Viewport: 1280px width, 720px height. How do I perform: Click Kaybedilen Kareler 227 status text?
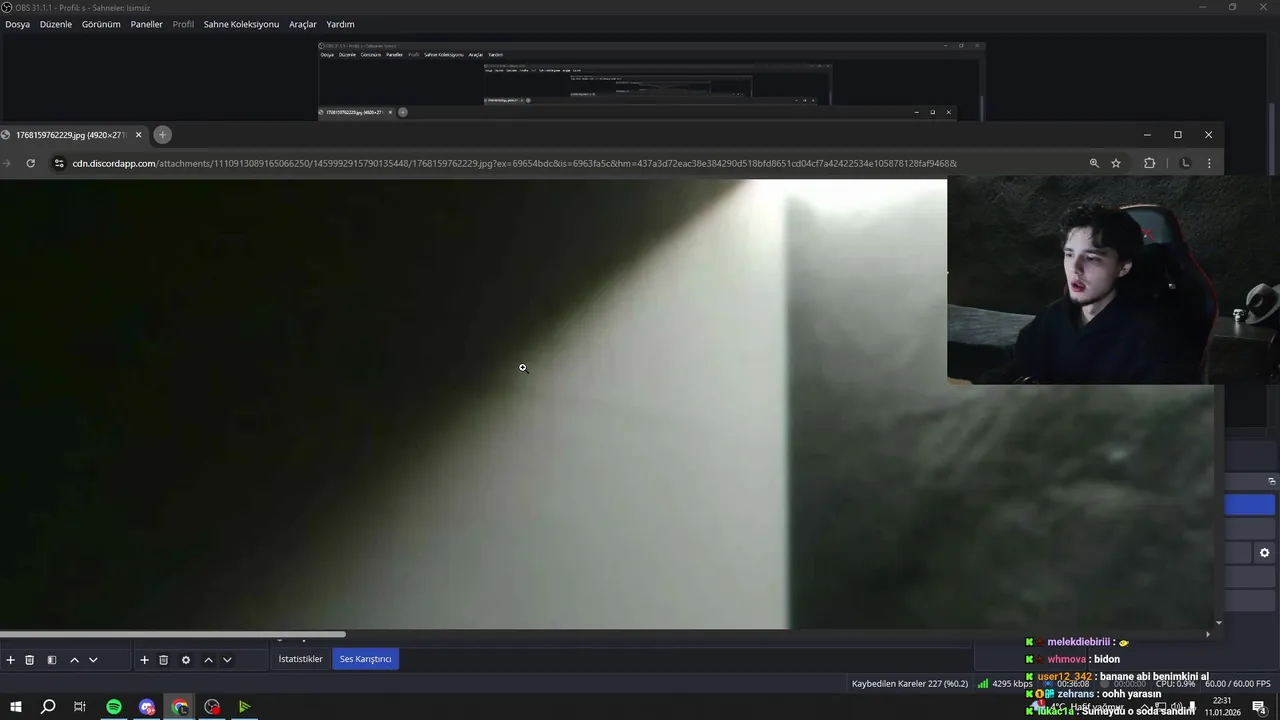tap(910, 684)
